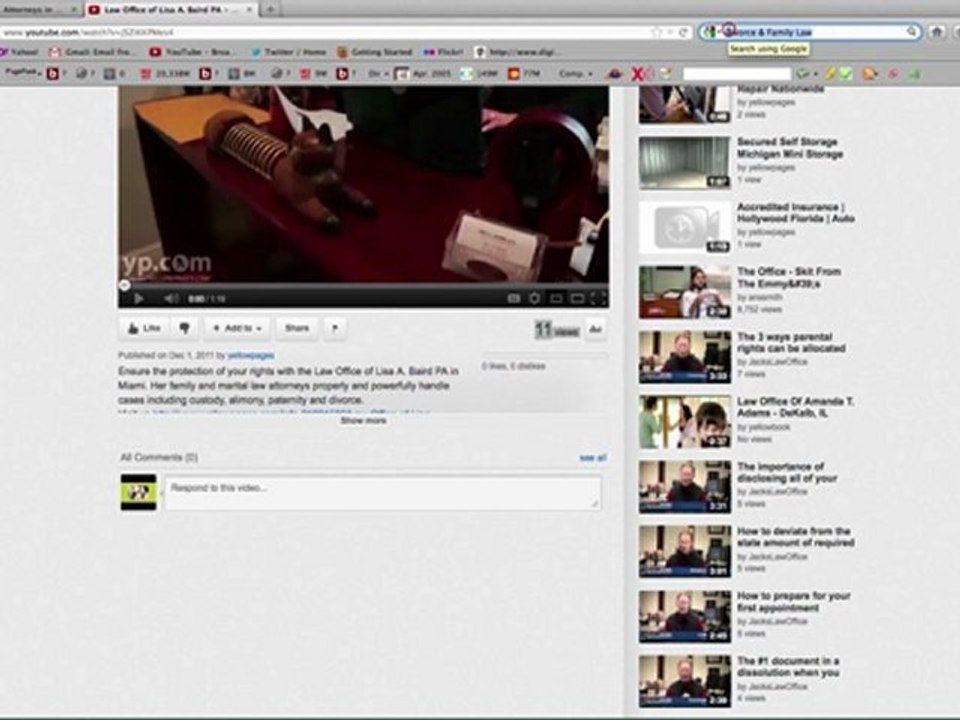
Task: Switch to the Attorneys browser tab
Action: point(40,10)
